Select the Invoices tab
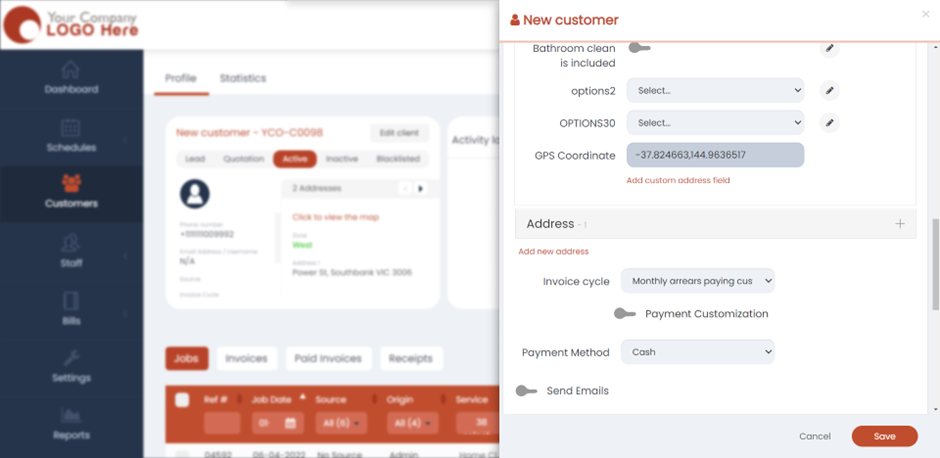The width and height of the screenshot is (940, 458). (x=246, y=359)
